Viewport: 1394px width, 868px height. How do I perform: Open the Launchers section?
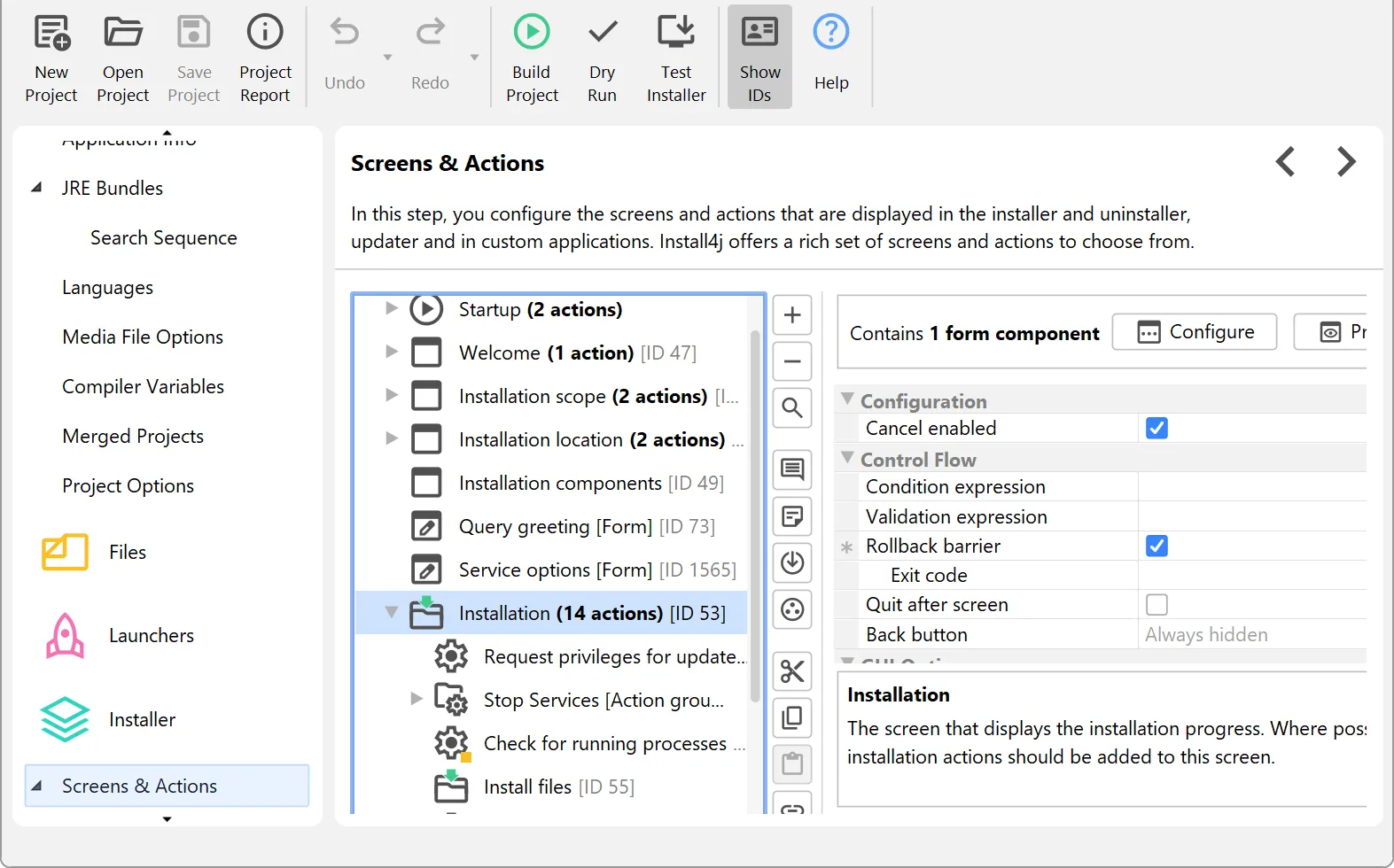tap(119, 636)
